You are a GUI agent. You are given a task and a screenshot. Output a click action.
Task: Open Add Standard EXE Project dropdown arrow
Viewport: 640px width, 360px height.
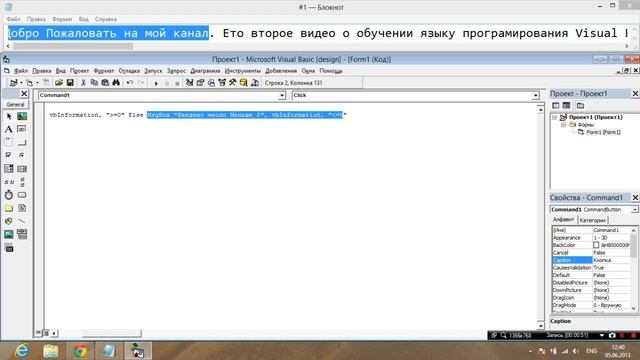pos(21,83)
